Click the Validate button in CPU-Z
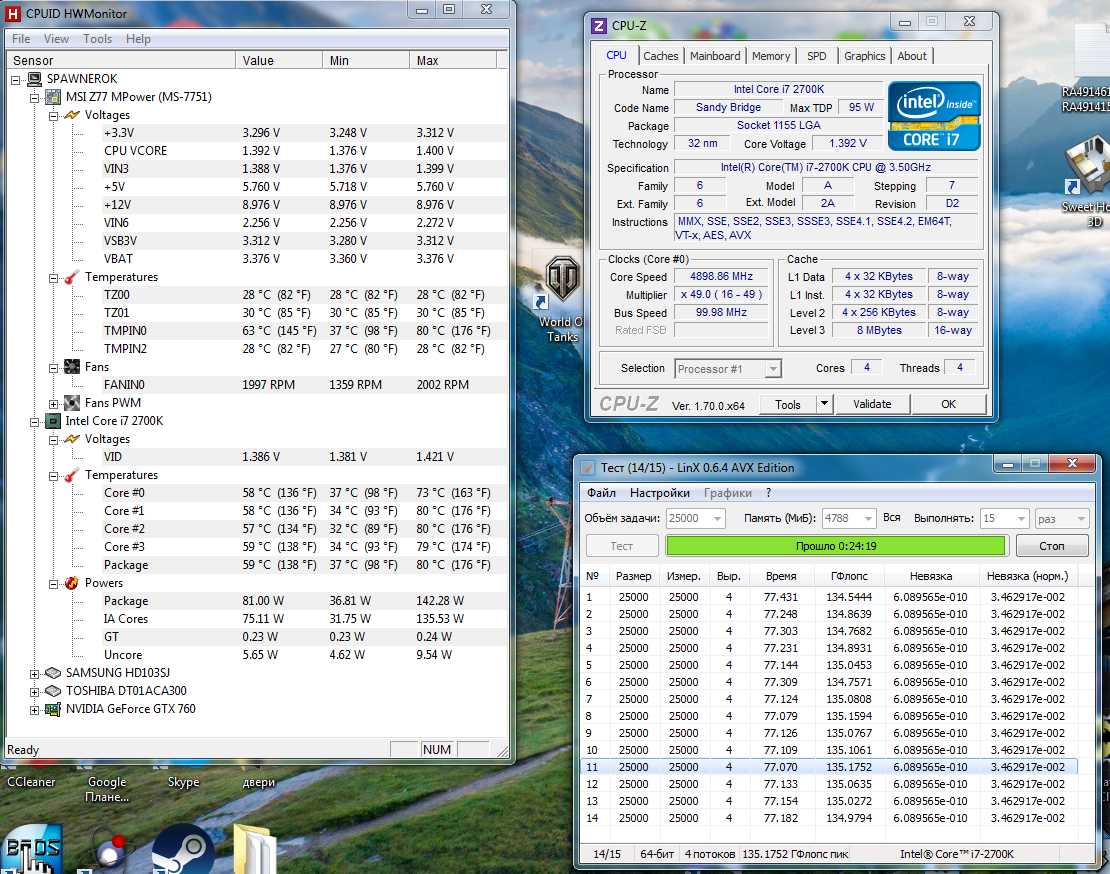This screenshot has width=1110, height=874. (x=871, y=404)
